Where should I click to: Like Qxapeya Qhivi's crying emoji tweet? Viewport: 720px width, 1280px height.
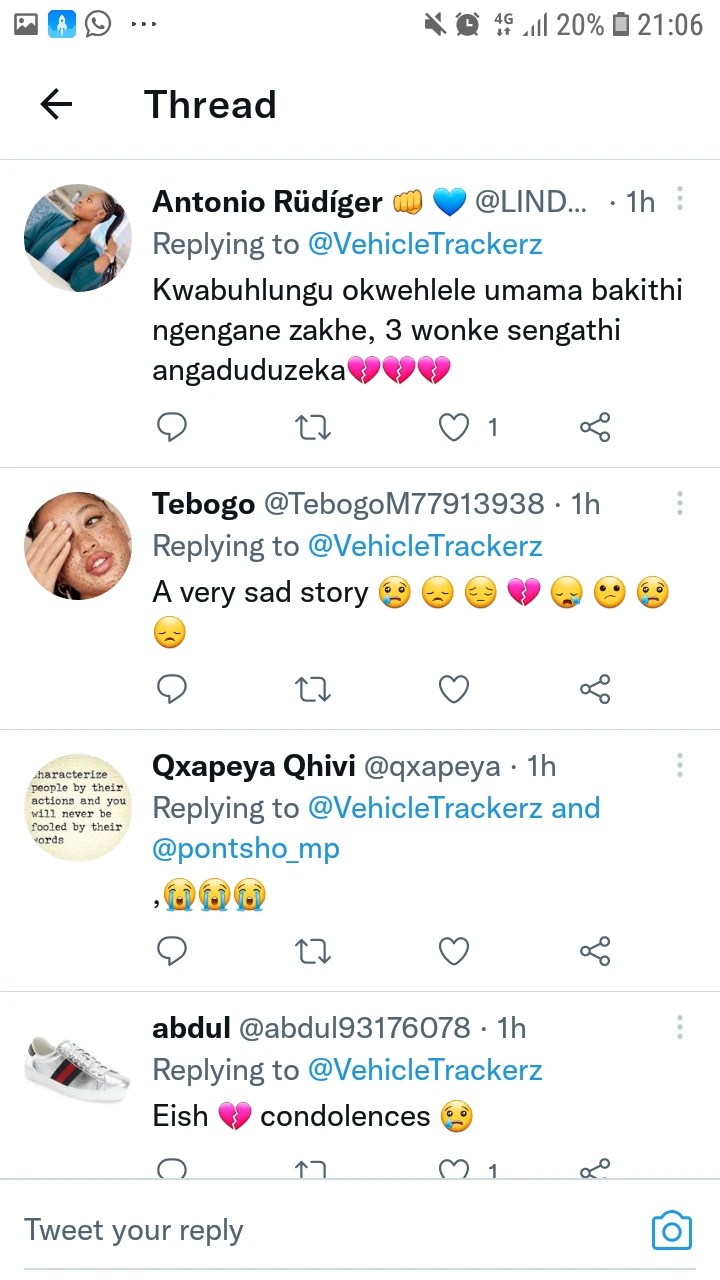click(x=454, y=951)
